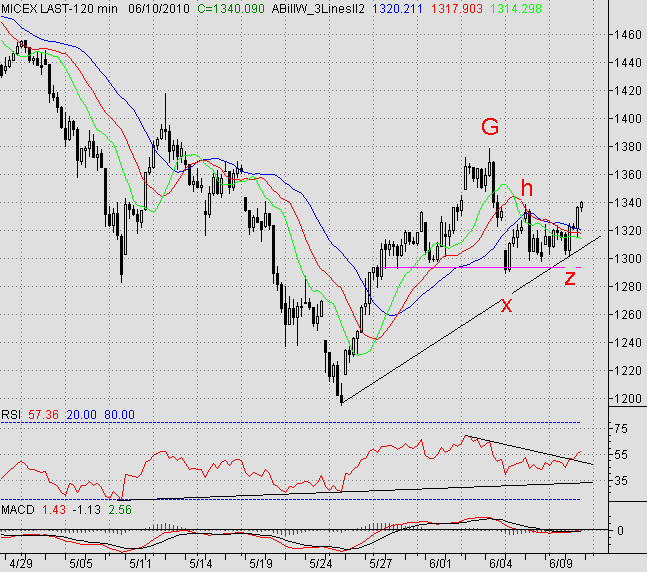Click the red x annotation label
The height and width of the screenshot is (572, 647).
[x=506, y=305]
